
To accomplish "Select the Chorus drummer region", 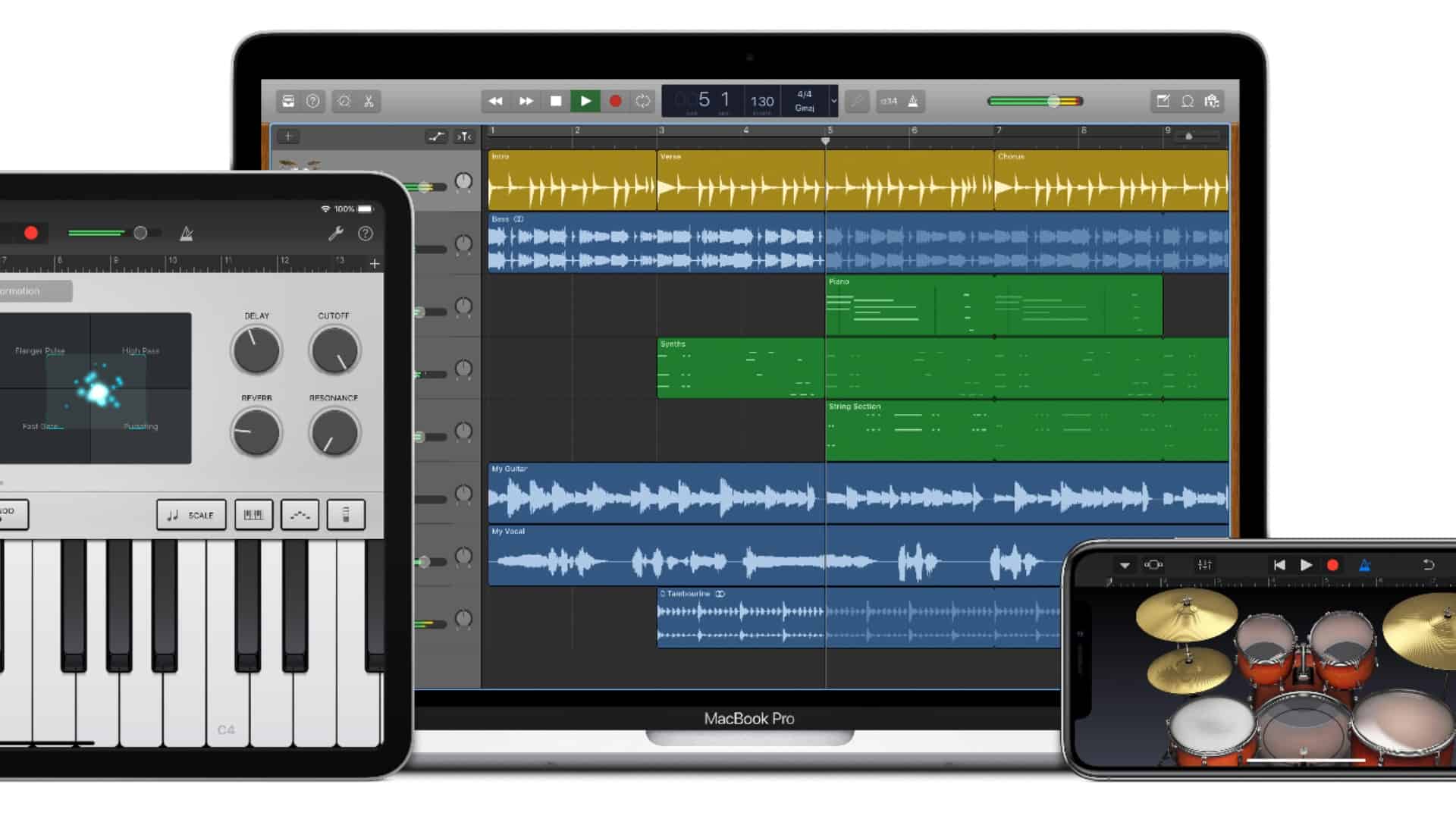I will point(1111,180).
